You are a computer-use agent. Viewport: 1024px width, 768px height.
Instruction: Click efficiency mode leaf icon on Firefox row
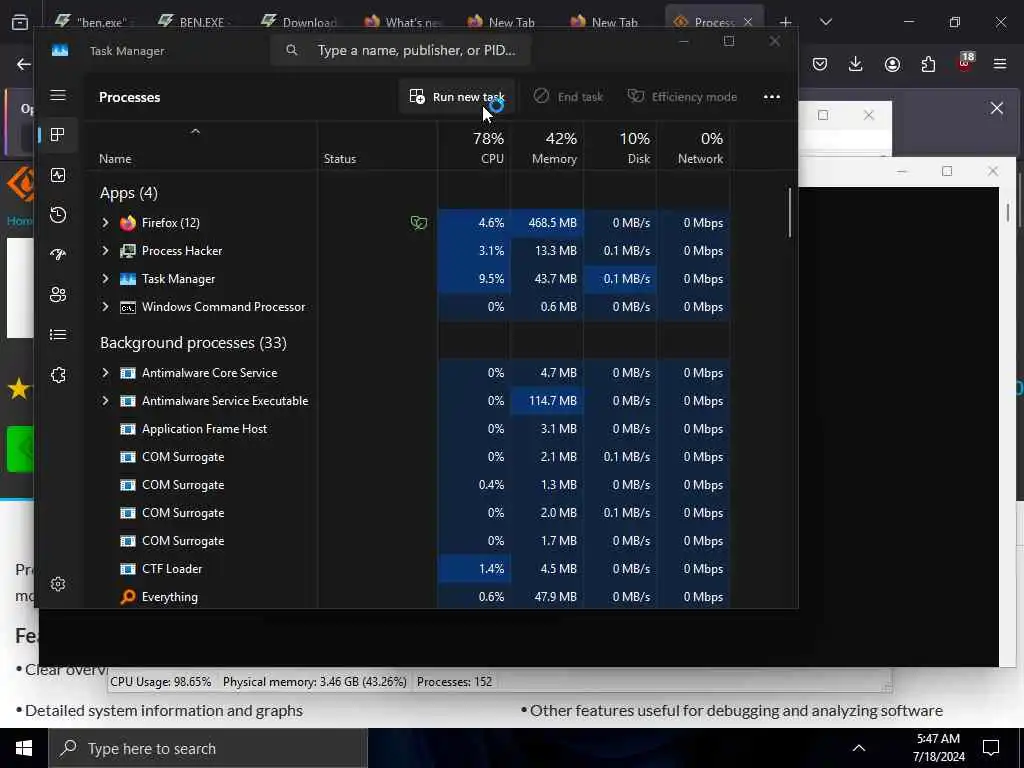point(419,223)
